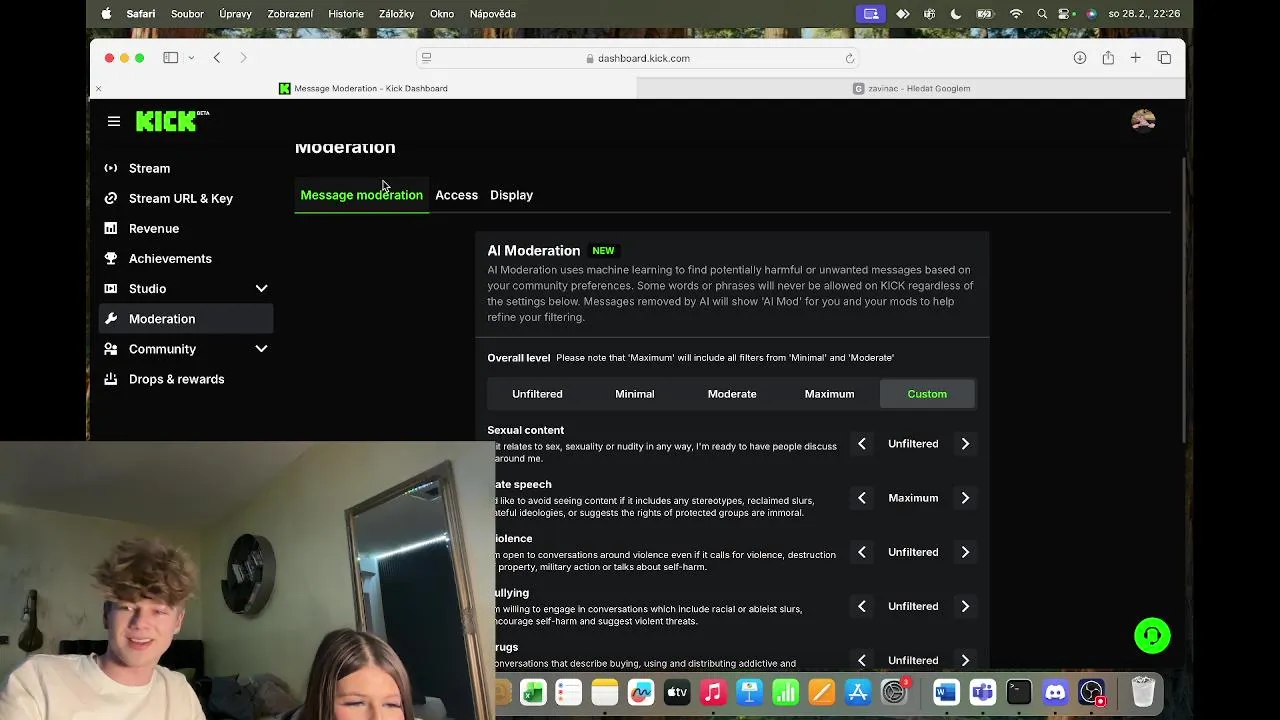Screen dimensions: 1280x720
Task: Open the profile avatar menu
Action: pyautogui.click(x=1143, y=121)
